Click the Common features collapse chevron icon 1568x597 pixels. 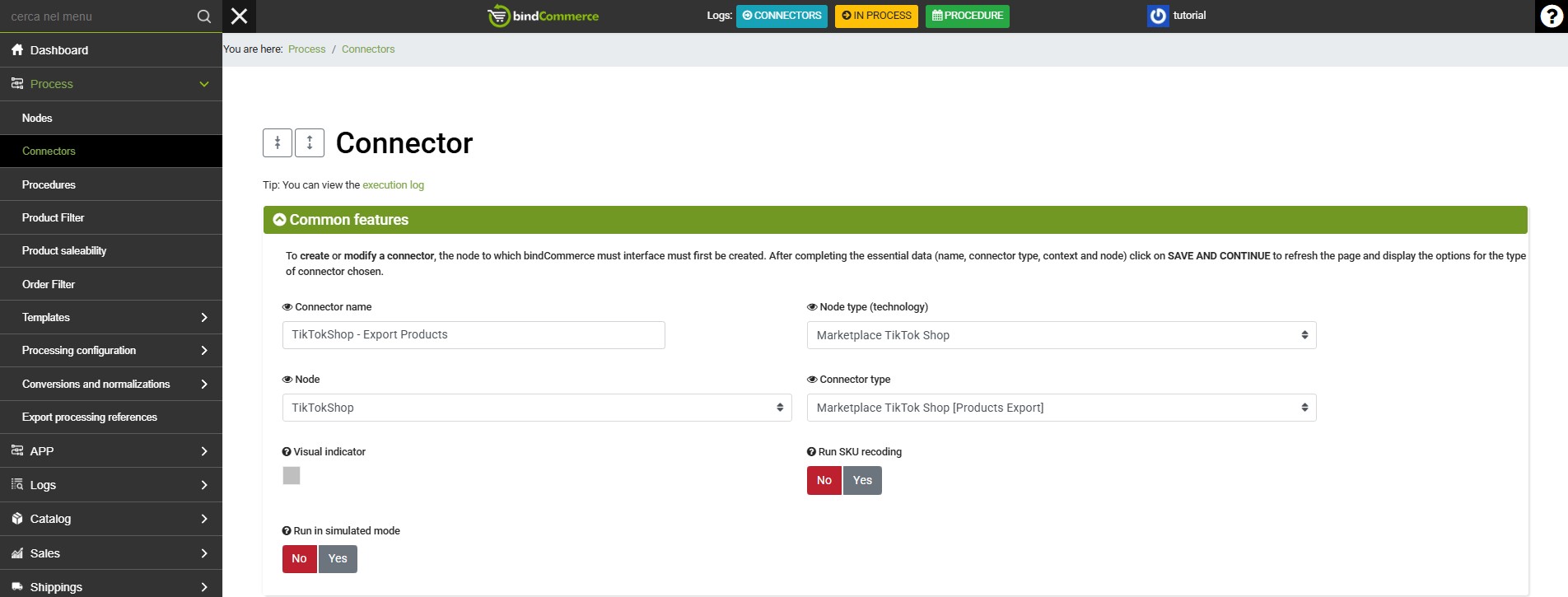click(x=279, y=220)
